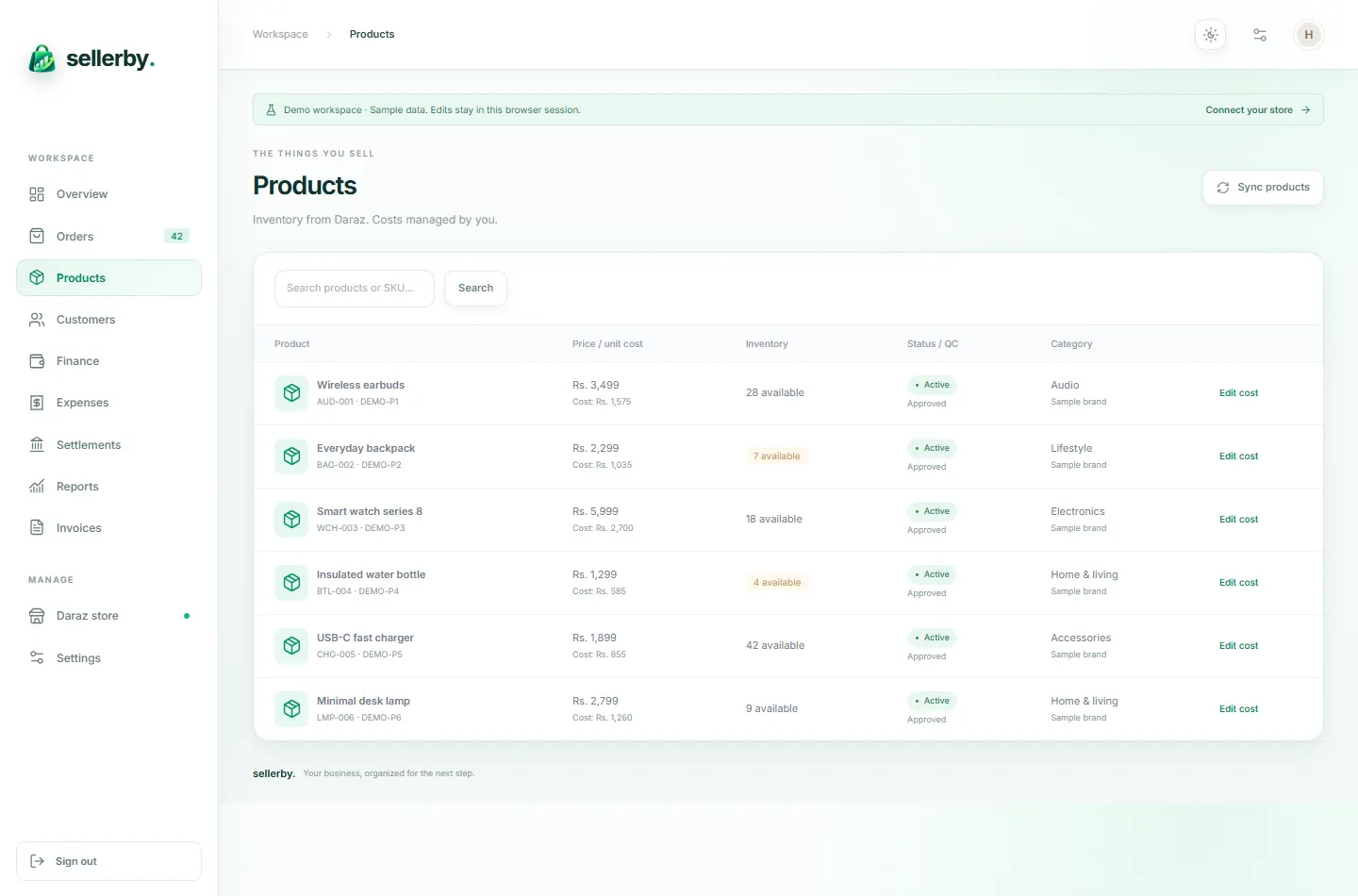Click the USB-C fast charger cube icon
The image size is (1358, 896).
291,646
